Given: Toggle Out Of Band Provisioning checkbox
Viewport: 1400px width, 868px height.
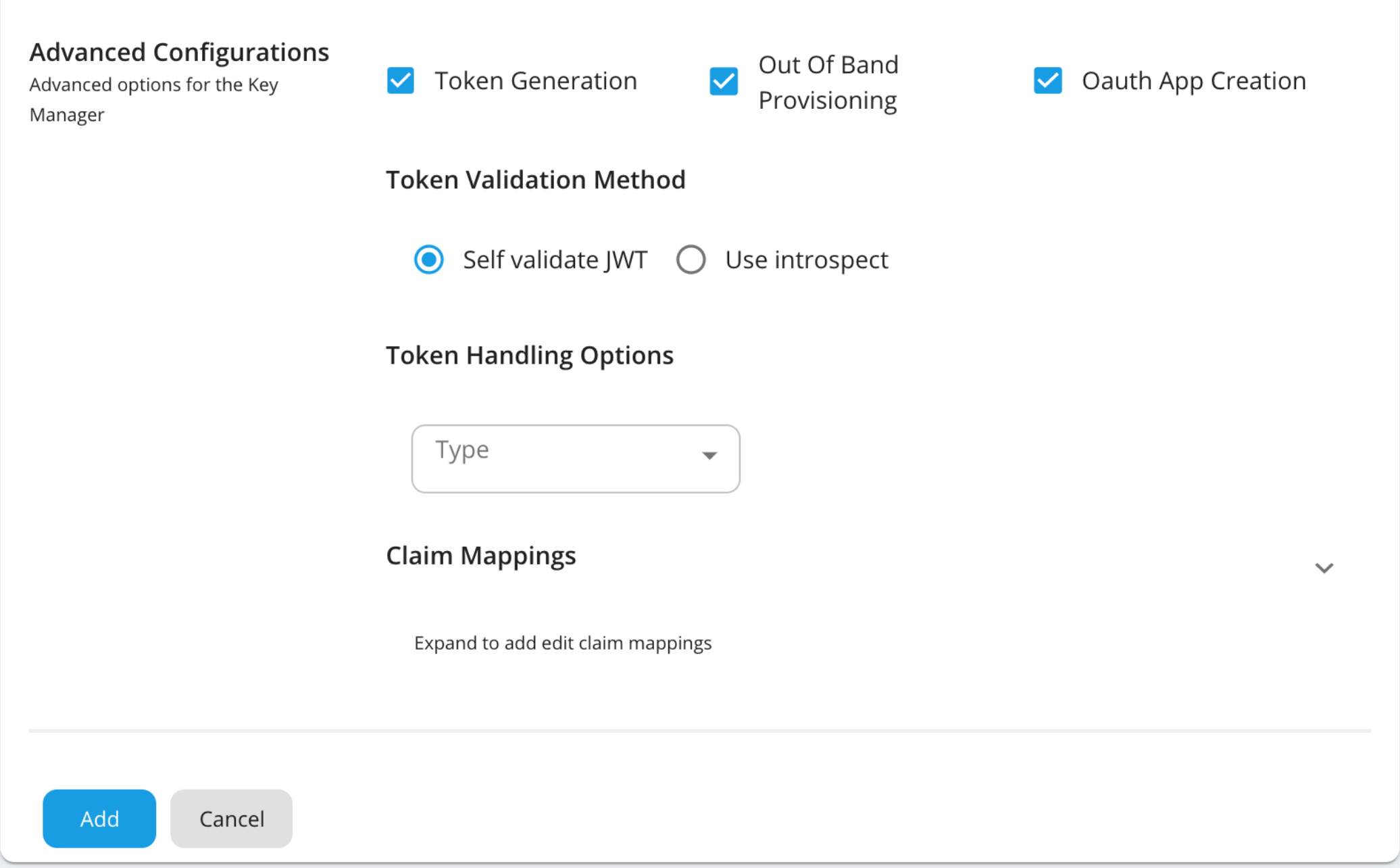Looking at the screenshot, I should (x=724, y=82).
